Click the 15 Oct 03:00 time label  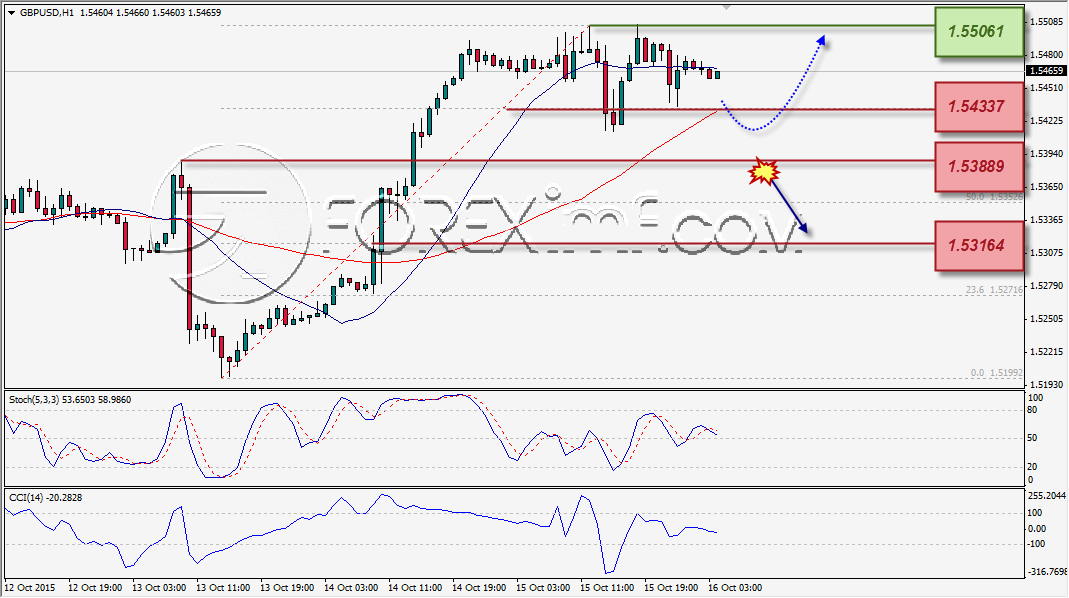tap(543, 587)
